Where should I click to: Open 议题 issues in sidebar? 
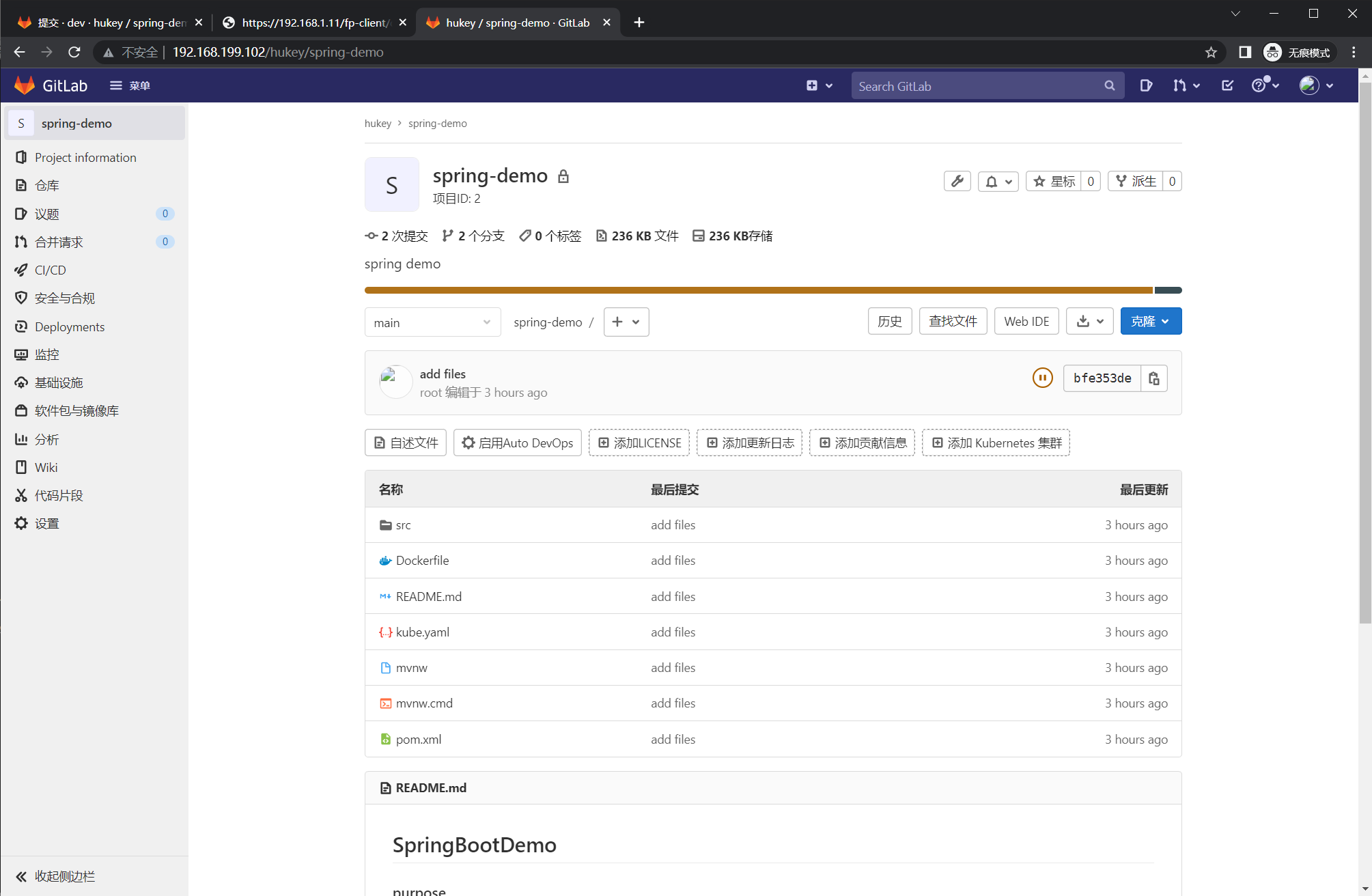(x=47, y=214)
